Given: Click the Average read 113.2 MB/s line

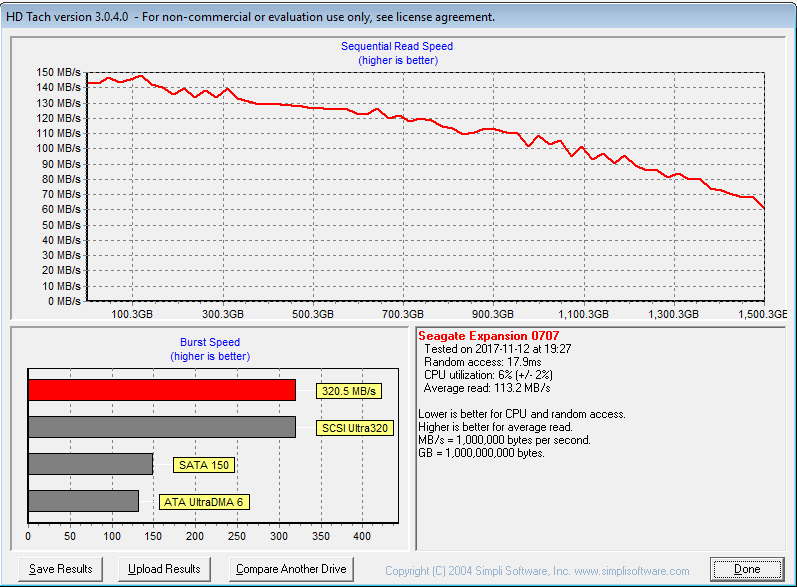Looking at the screenshot, I should tap(487, 388).
